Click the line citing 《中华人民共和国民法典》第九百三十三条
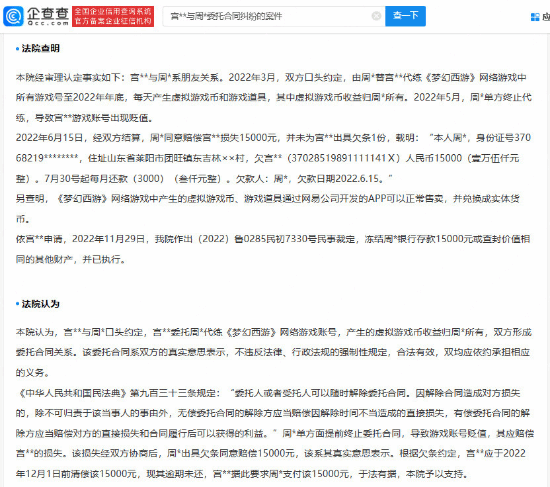The image size is (550, 487). [268, 393]
